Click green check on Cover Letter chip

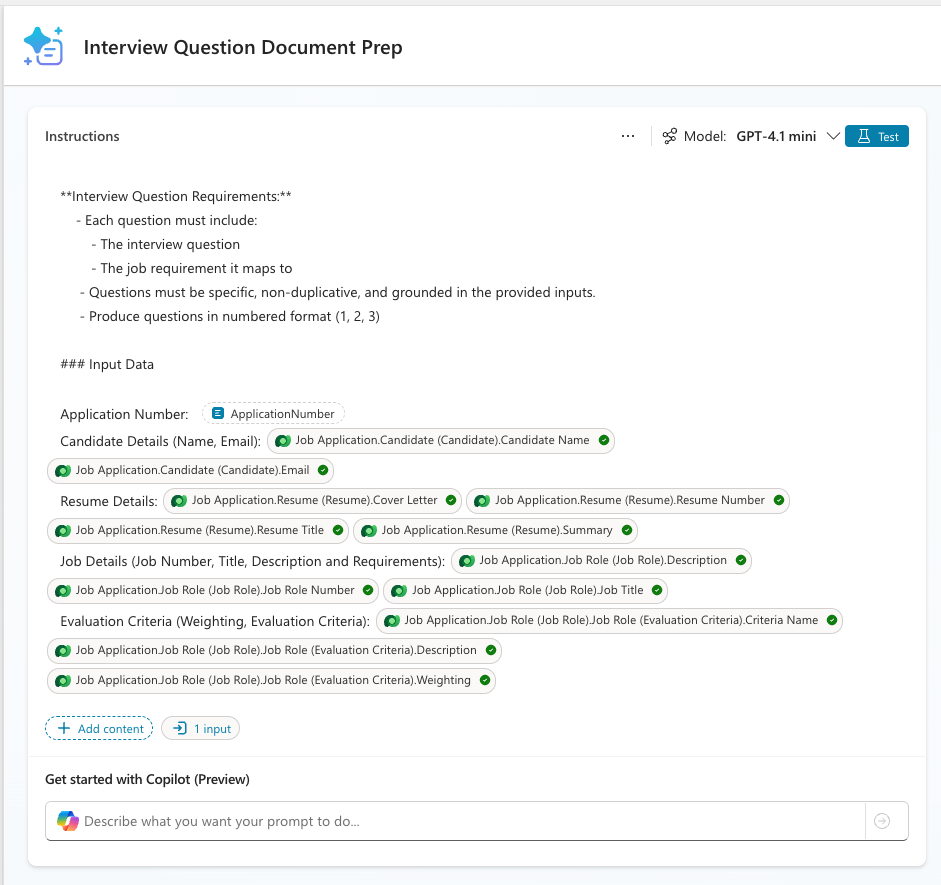tap(451, 500)
